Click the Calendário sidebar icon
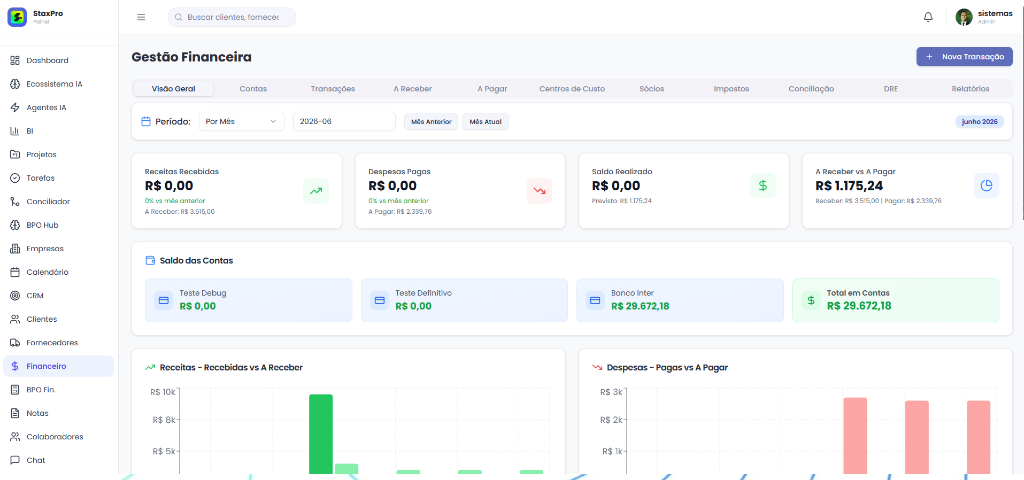The height and width of the screenshot is (480, 1024). 15,272
